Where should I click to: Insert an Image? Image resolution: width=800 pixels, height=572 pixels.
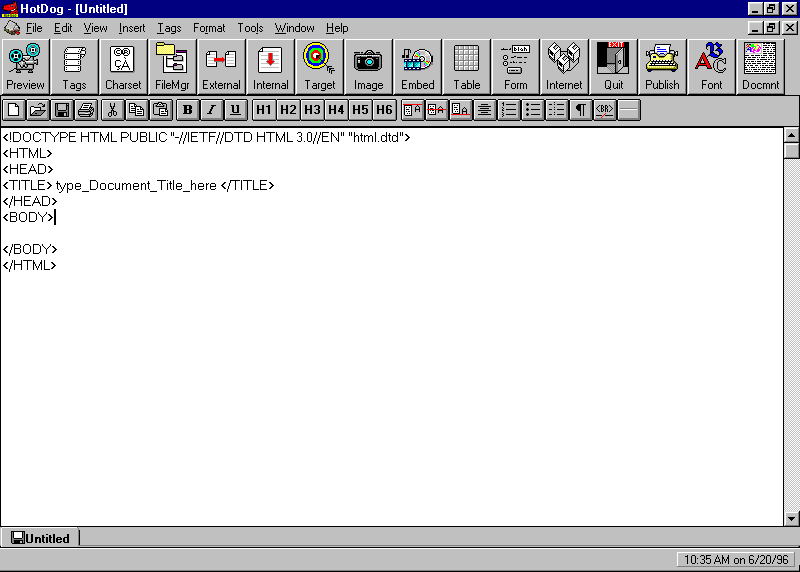[x=368, y=67]
